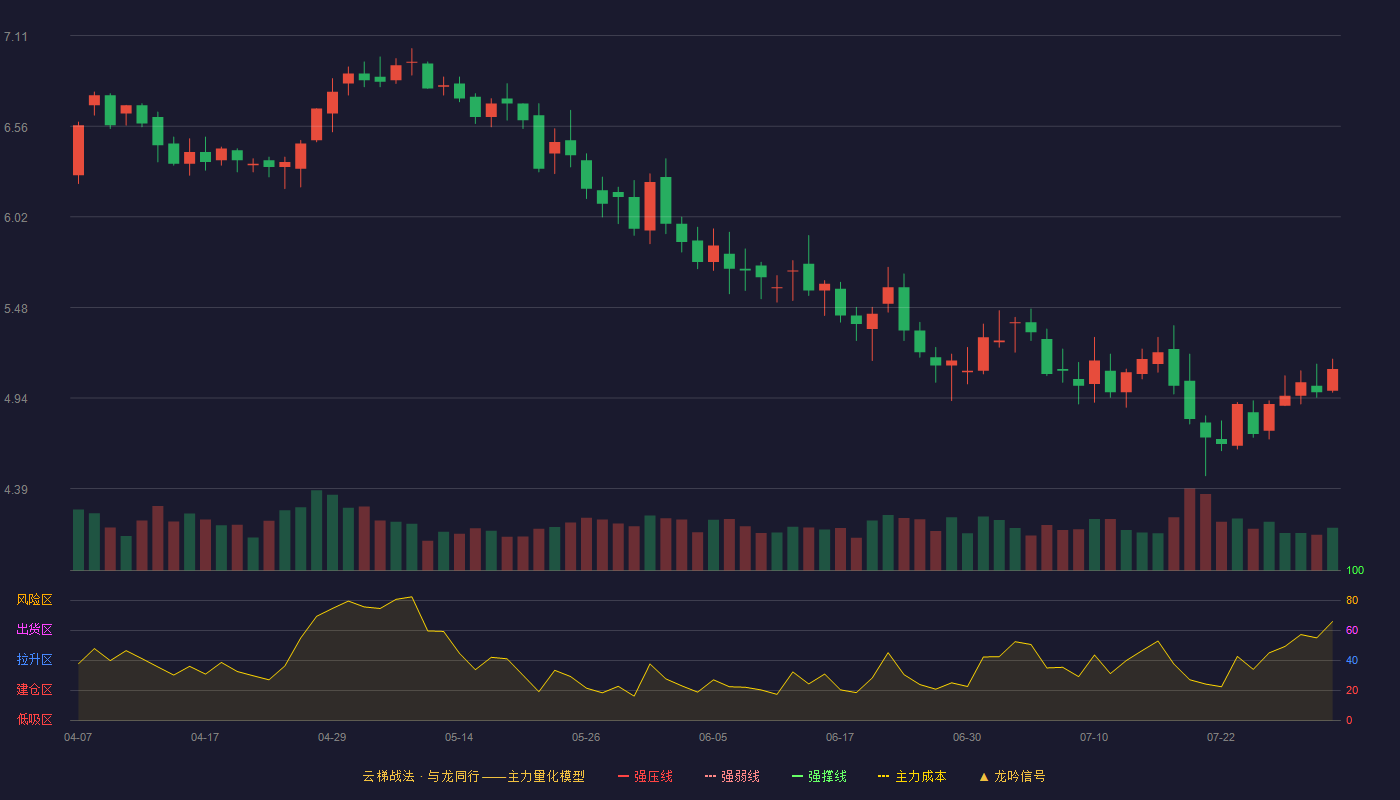Image resolution: width=1400 pixels, height=800 pixels.
Task: Click the 4.39 price axis label
Action: (16, 490)
